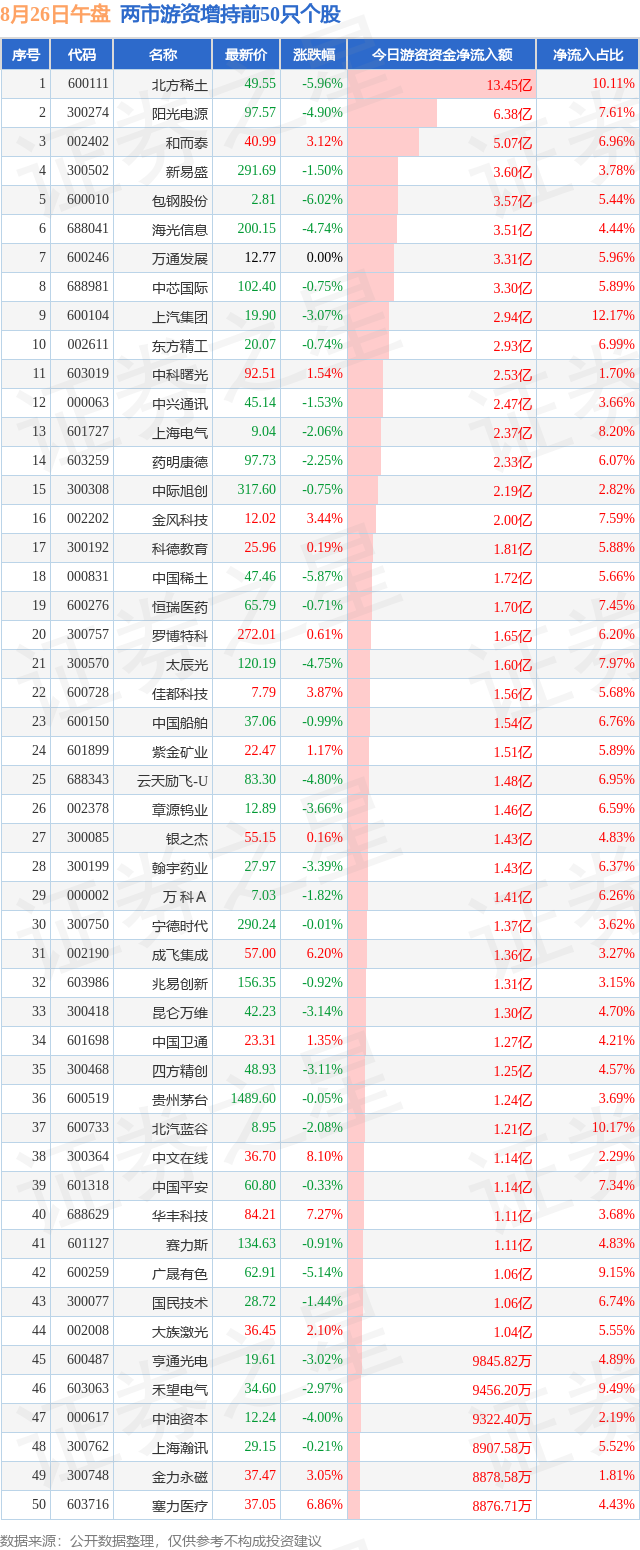Click stock code 000063

pyautogui.click(x=88, y=403)
